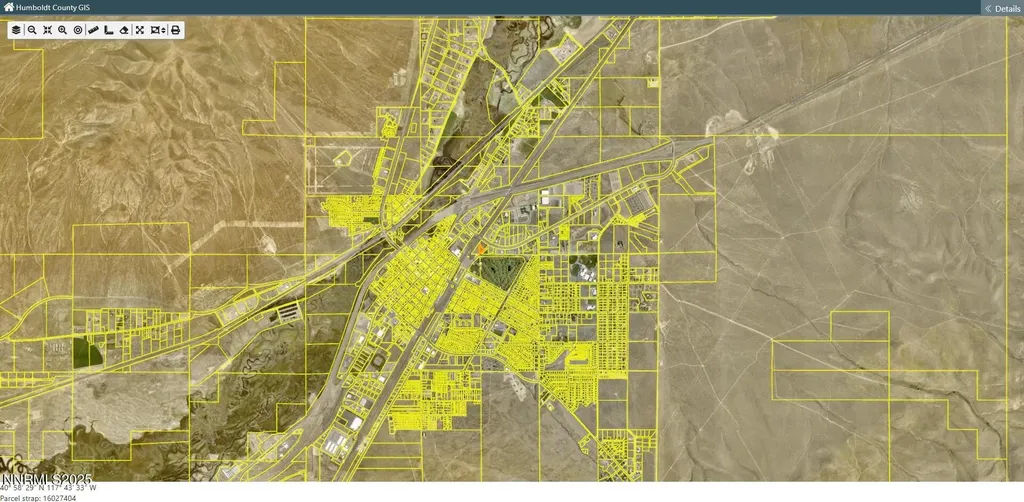The width and height of the screenshot is (1024, 502).
Task: Open the select tool up-down options arrows
Action: pyautogui.click(x=163, y=30)
